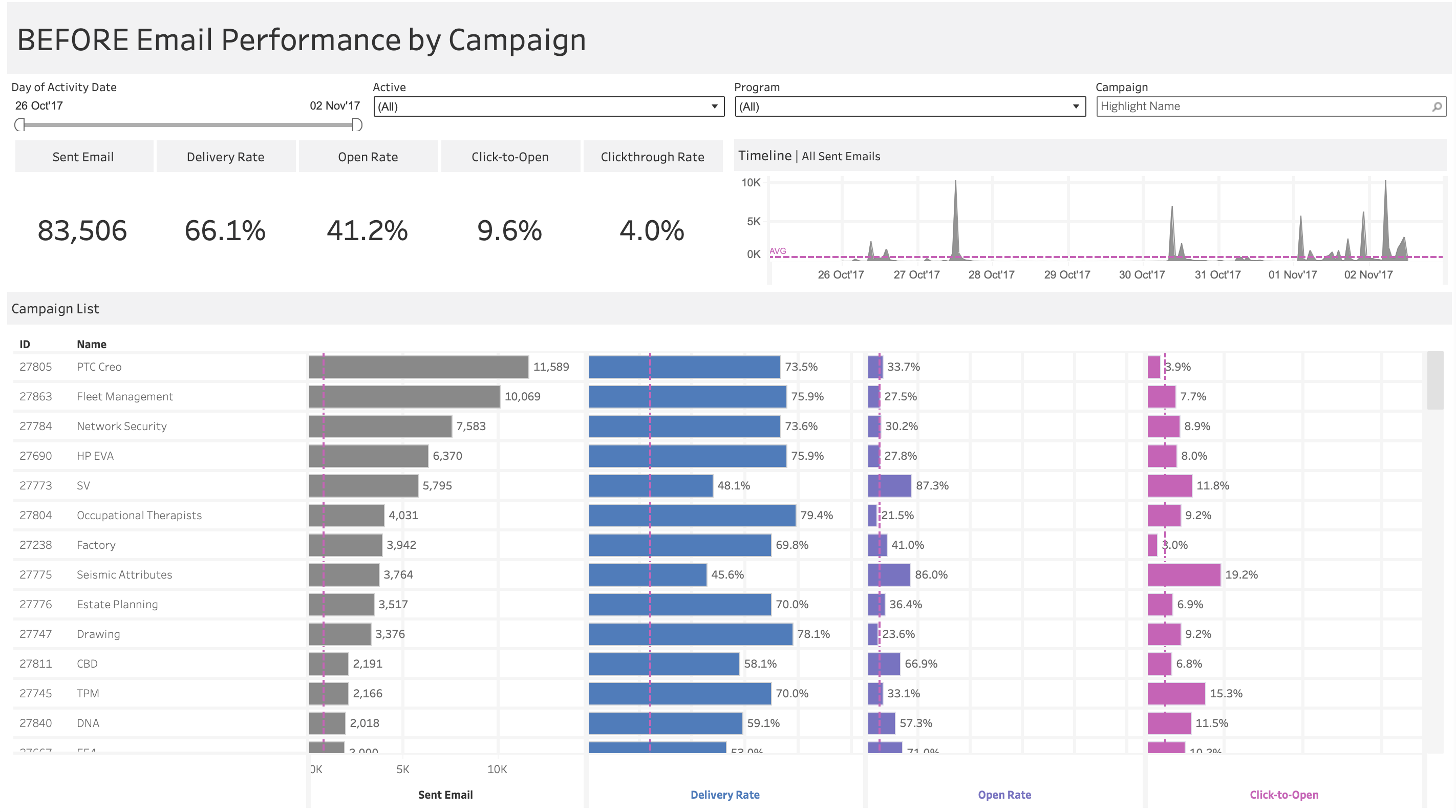The width and height of the screenshot is (1456, 812).
Task: Click the Name column header
Action: 92,344
